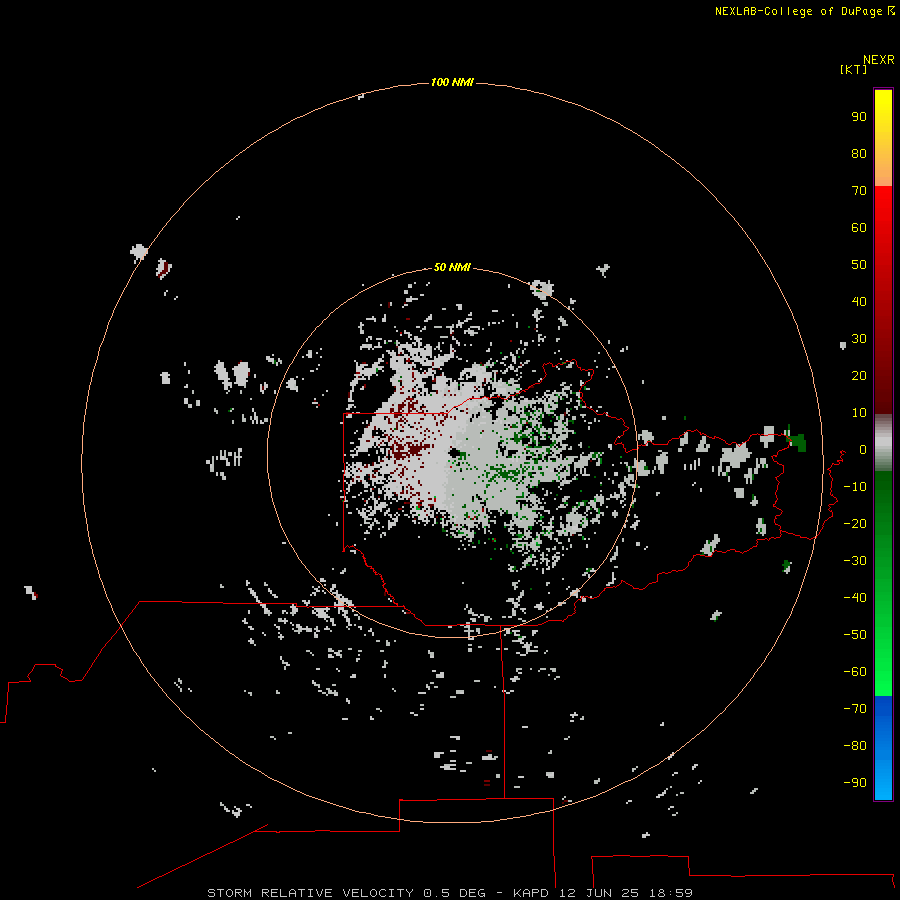Click the -60 value on the velocity scale
The height and width of the screenshot is (900, 900).
click(x=855, y=672)
